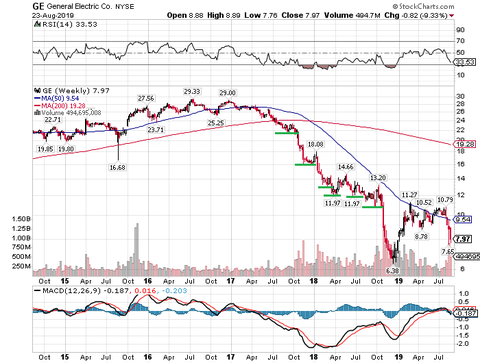Click the candlestick icon before GE (Weekly)
Screen dimensions: 480x363
[37, 91]
